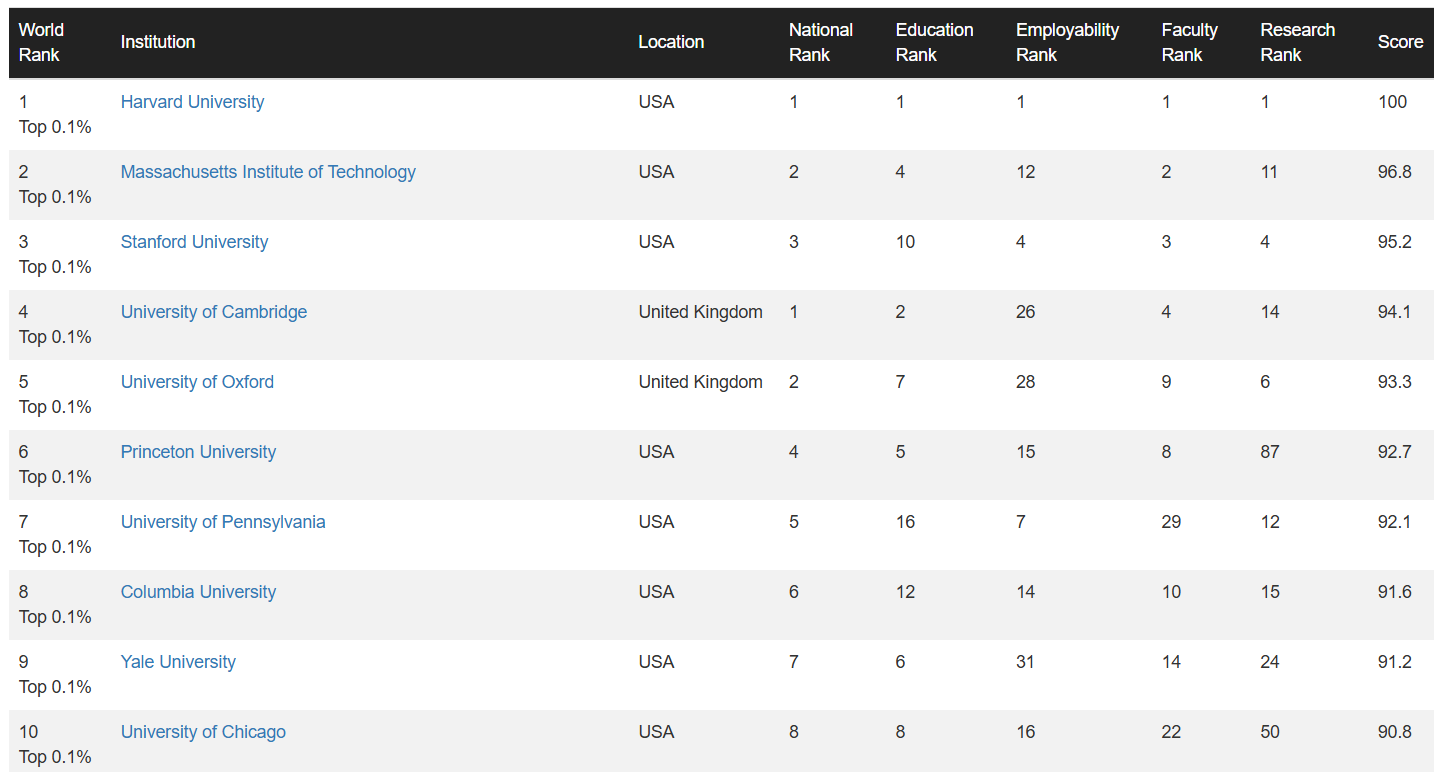This screenshot has width=1434, height=772.
Task: Click United Kingdom in Oxford row
Action: [x=700, y=382]
